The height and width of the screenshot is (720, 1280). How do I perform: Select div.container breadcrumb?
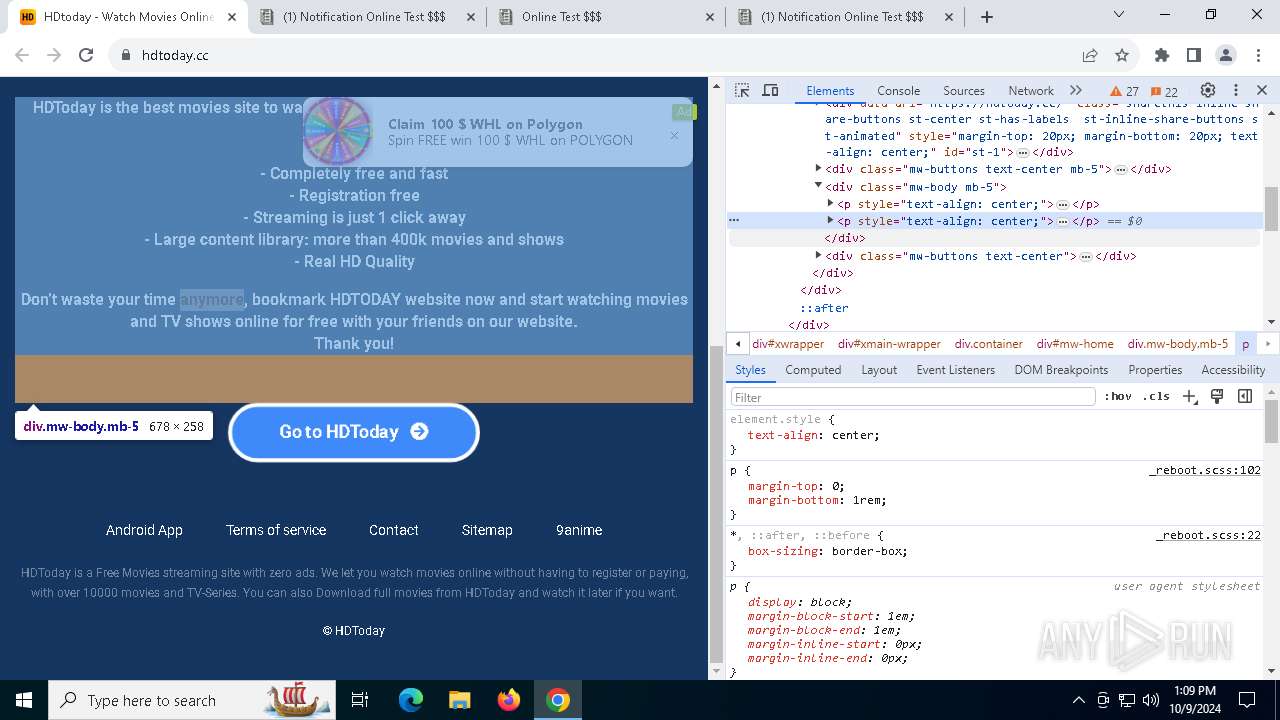click(x=988, y=343)
